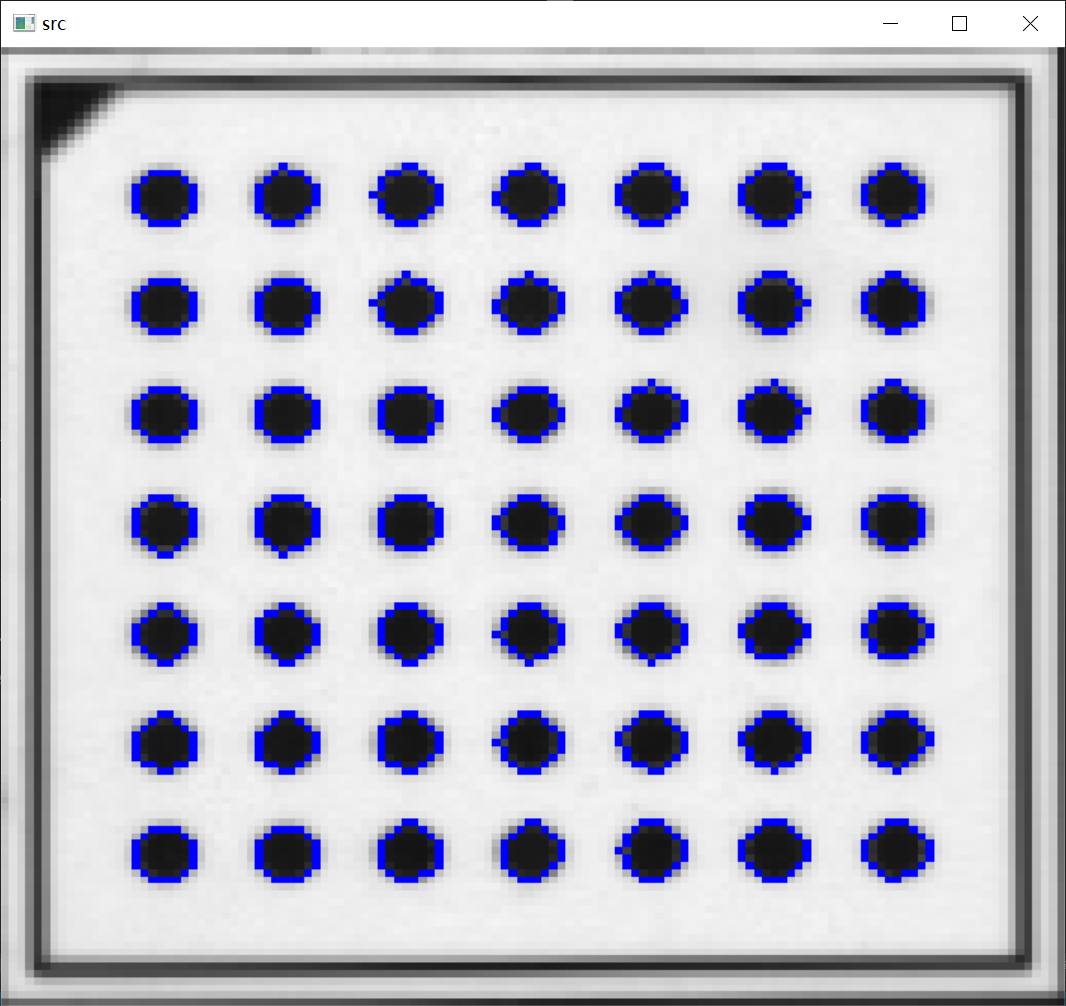This screenshot has height=1006, width=1066.
Task: Maximize the src window
Action: tap(959, 23)
